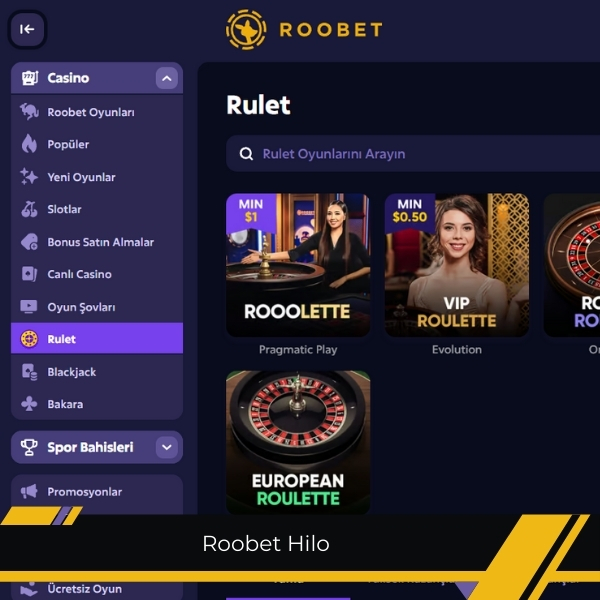Expand the Spor Bahisleri chevron
The width and height of the screenshot is (600, 600).
(x=167, y=447)
